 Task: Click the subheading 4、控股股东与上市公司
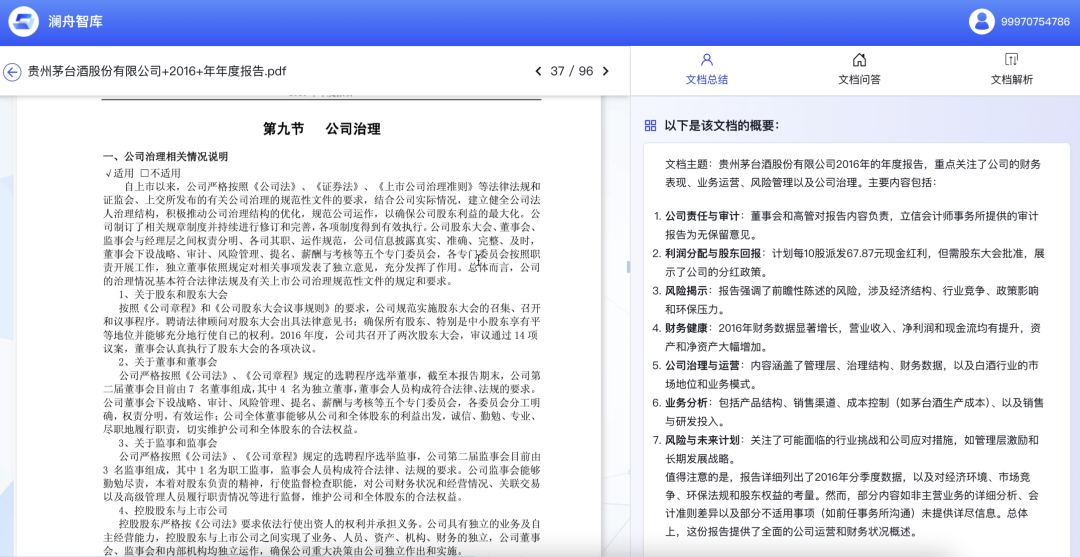[173, 510]
